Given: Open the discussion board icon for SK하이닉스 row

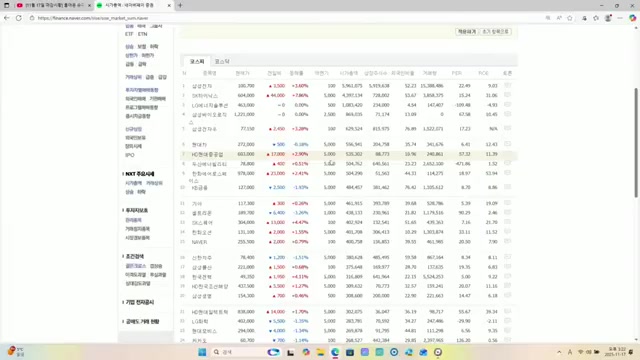Looking at the screenshot, I should pyautogui.click(x=507, y=95).
